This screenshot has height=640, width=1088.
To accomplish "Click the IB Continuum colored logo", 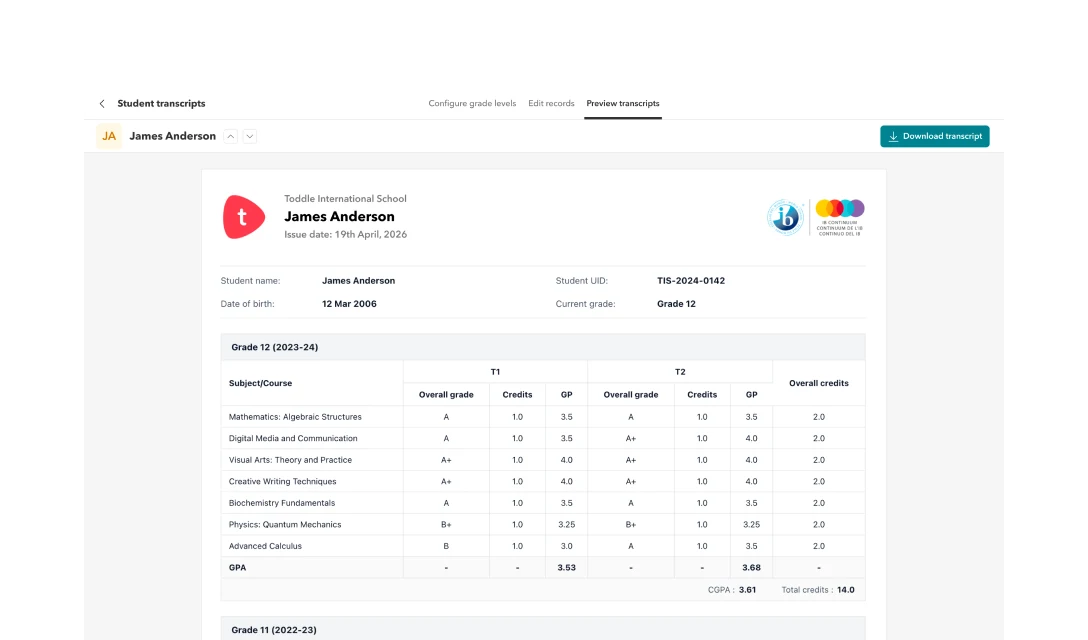I will tap(840, 217).
